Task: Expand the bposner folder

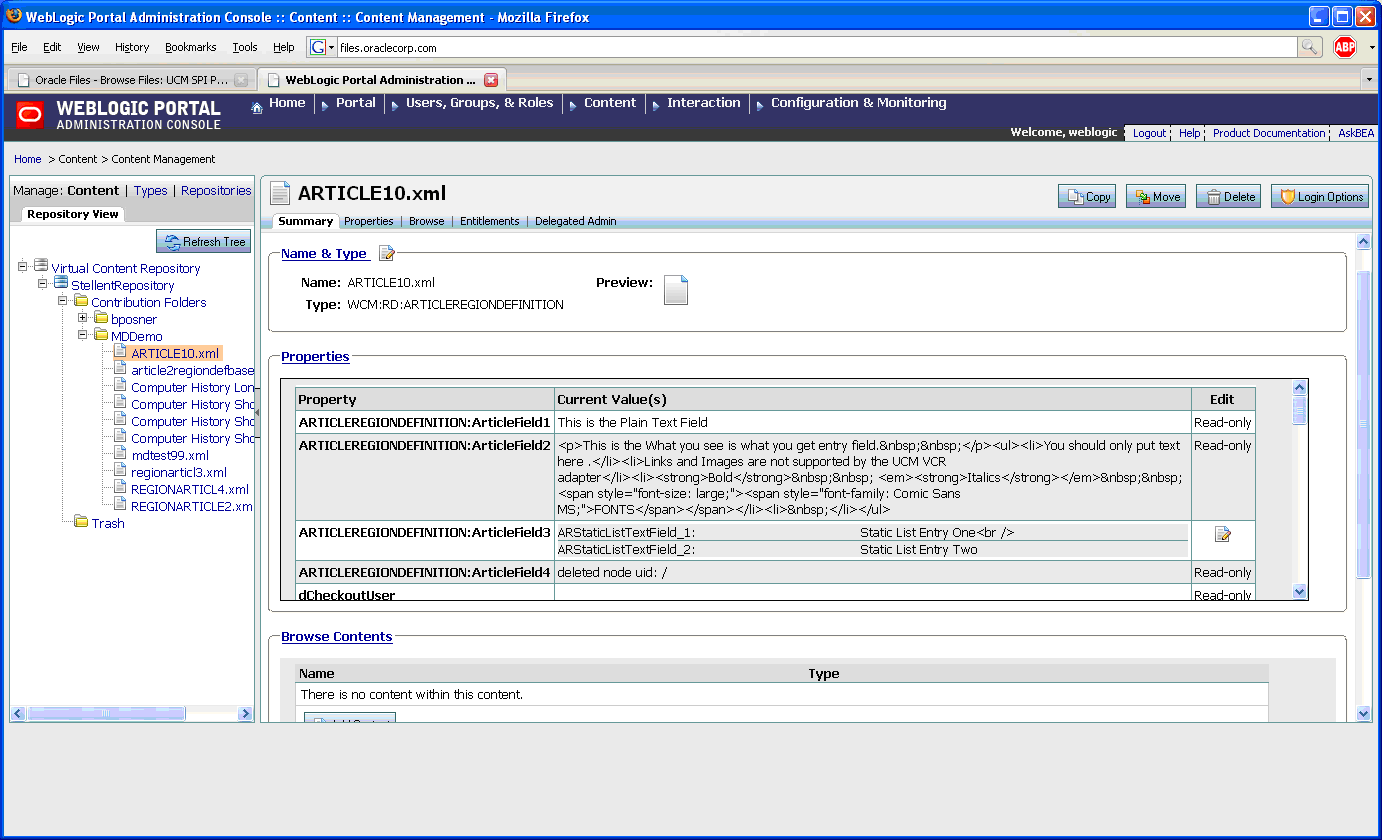Action: [84, 319]
